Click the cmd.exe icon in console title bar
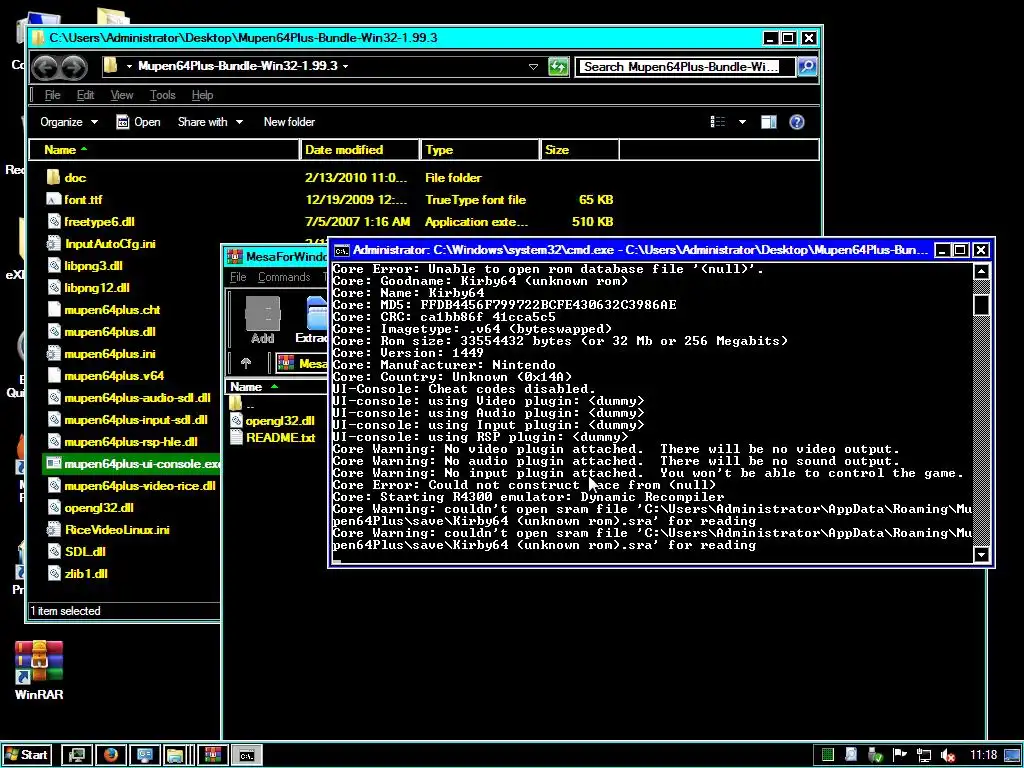The height and width of the screenshot is (768, 1024). point(342,250)
